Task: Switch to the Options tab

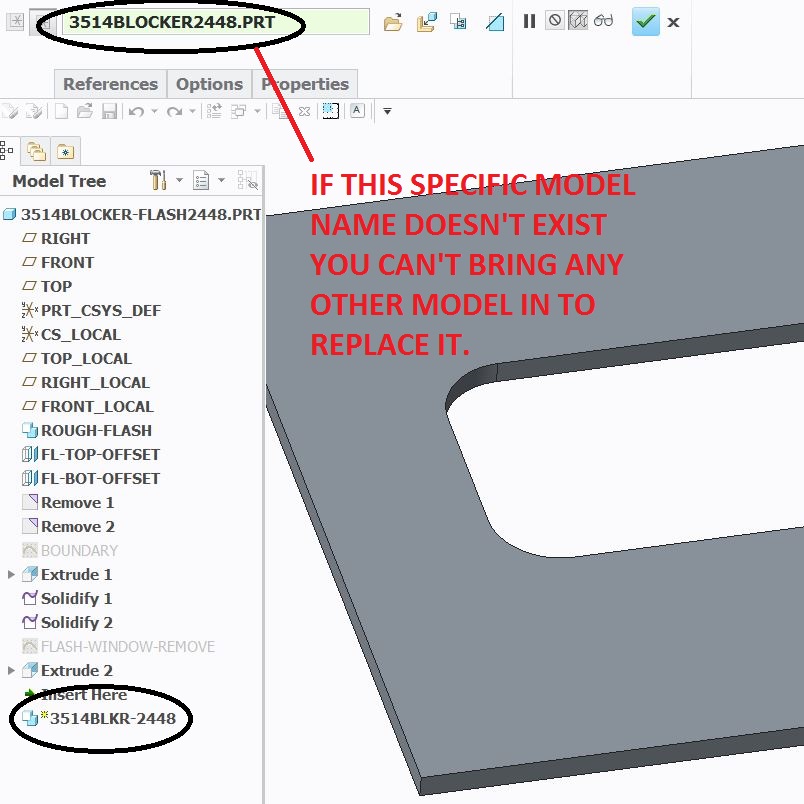Action: click(x=208, y=84)
